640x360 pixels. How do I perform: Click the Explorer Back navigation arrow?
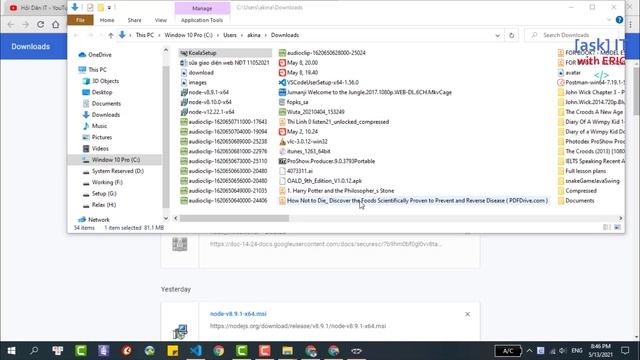pos(76,35)
